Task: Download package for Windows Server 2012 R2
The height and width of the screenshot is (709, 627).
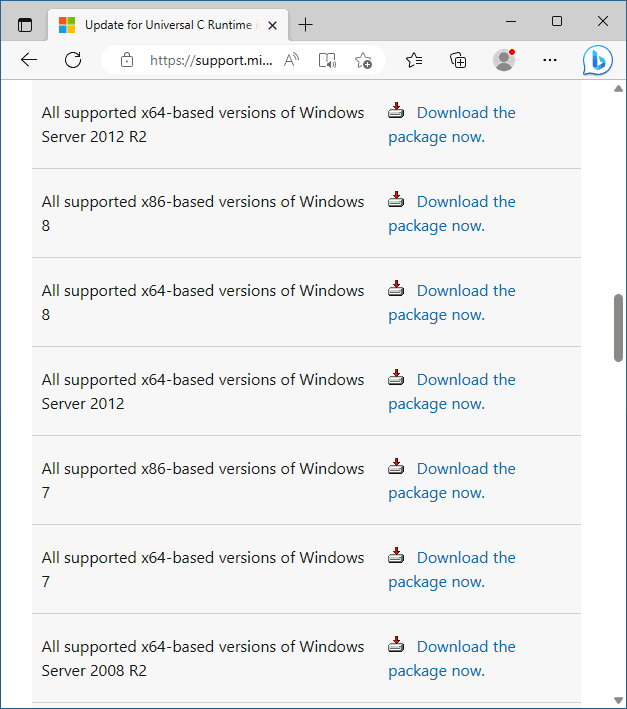Action: pyautogui.click(x=452, y=125)
